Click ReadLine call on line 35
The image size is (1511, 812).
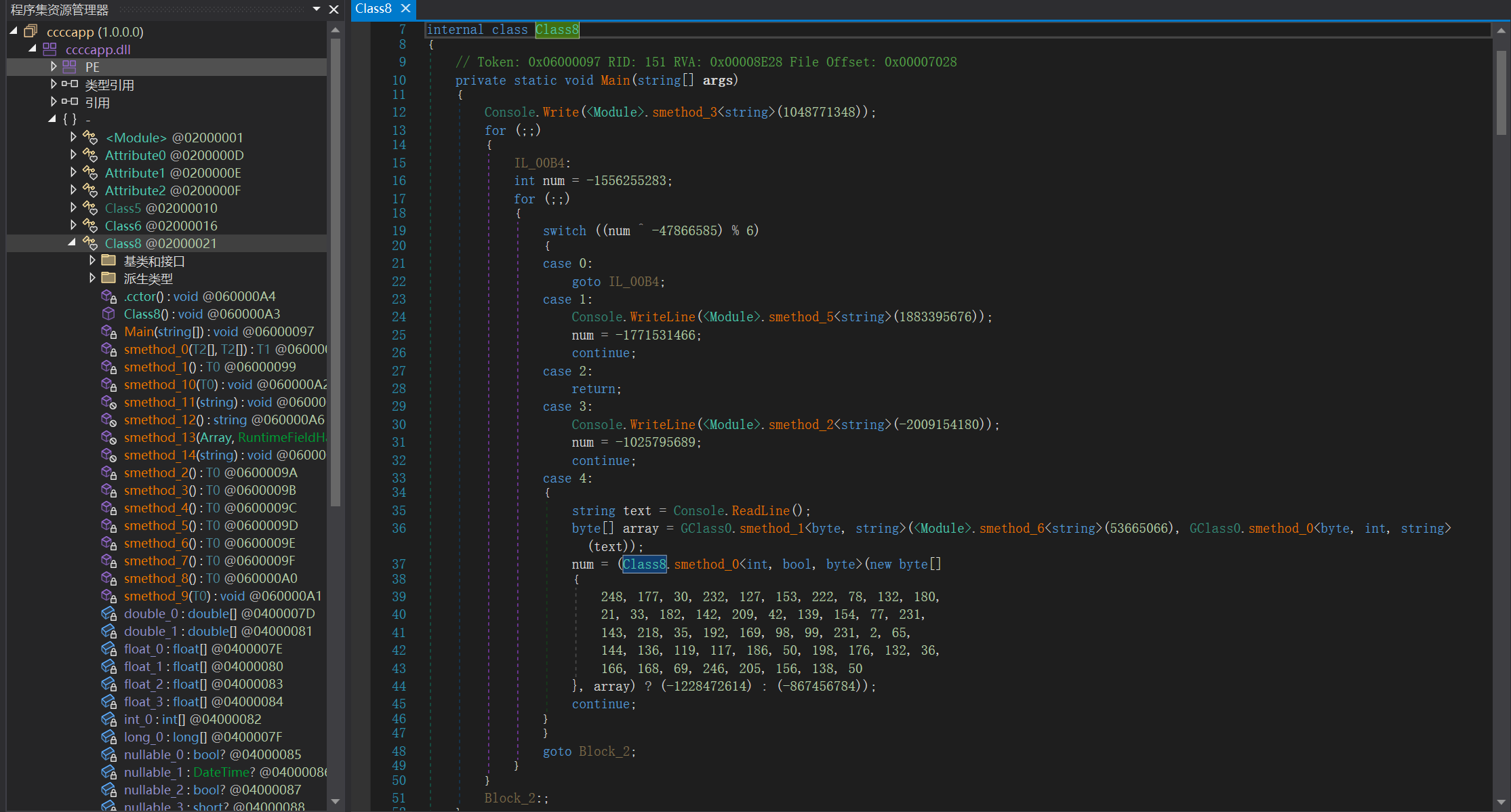tap(761, 510)
